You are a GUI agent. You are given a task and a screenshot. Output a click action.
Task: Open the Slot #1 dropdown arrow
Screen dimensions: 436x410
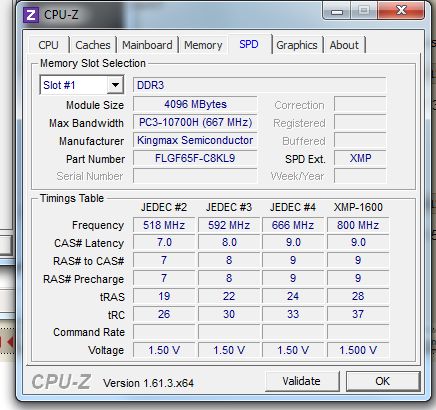click(115, 85)
